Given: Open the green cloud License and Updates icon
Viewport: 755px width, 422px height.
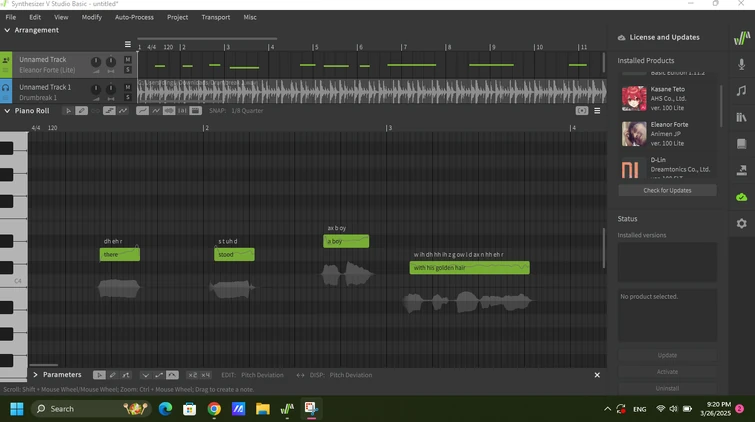Looking at the screenshot, I should click(x=742, y=197).
